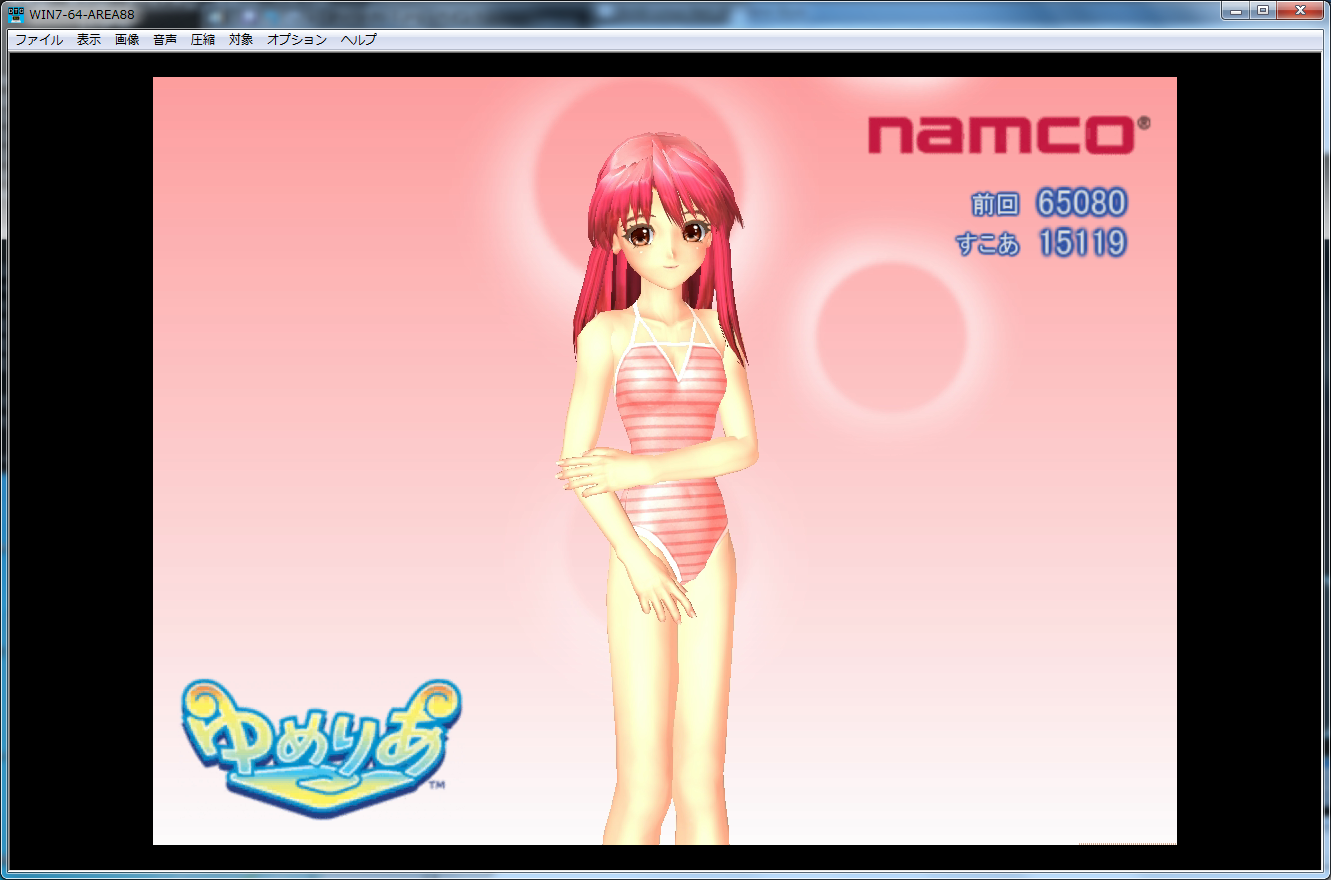The image size is (1331, 880).
Task: Maximize the WIN7-64-AREA88 window
Action: pos(1262,10)
